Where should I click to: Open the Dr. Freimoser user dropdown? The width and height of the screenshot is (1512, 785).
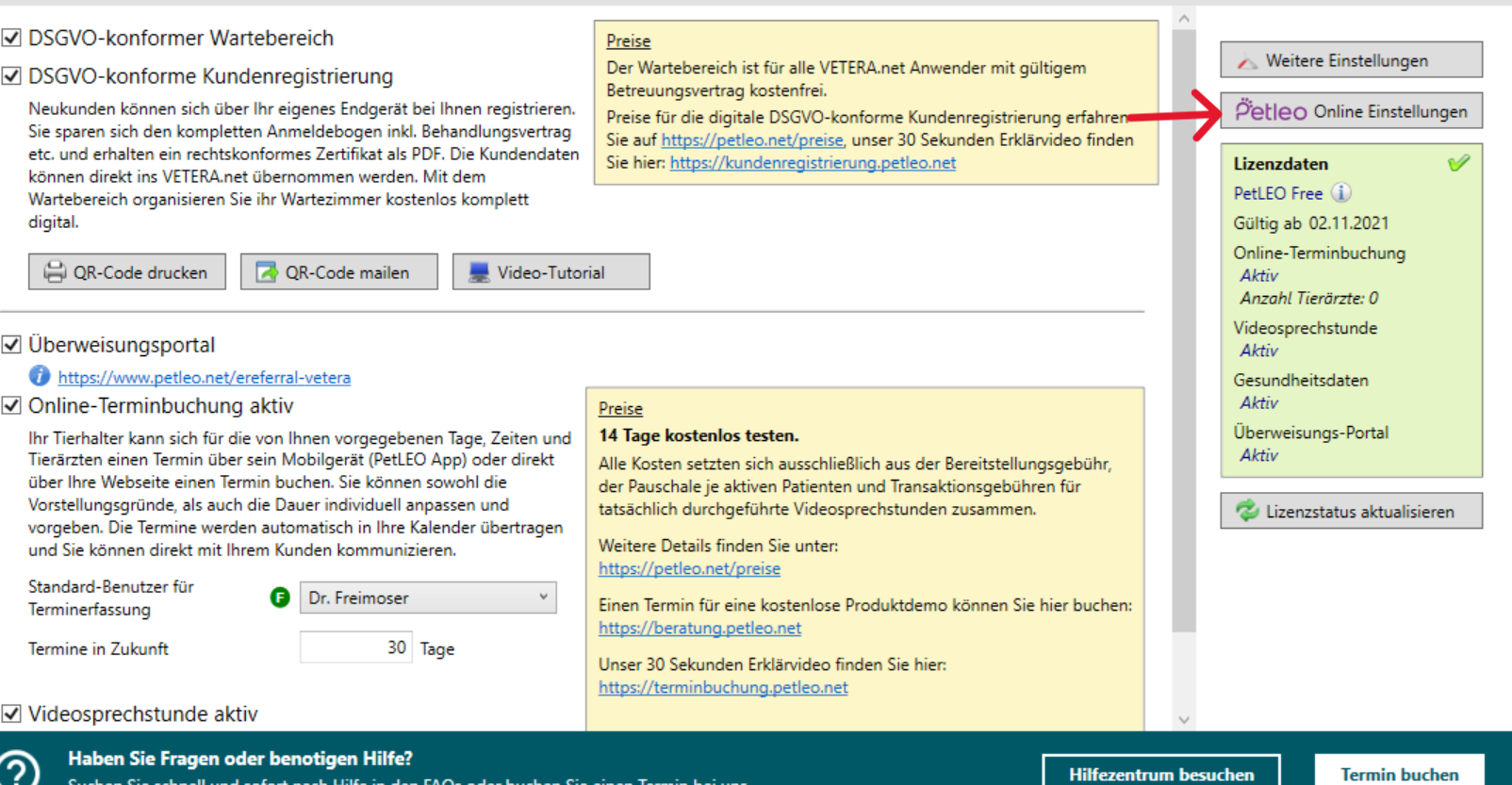[x=428, y=597]
